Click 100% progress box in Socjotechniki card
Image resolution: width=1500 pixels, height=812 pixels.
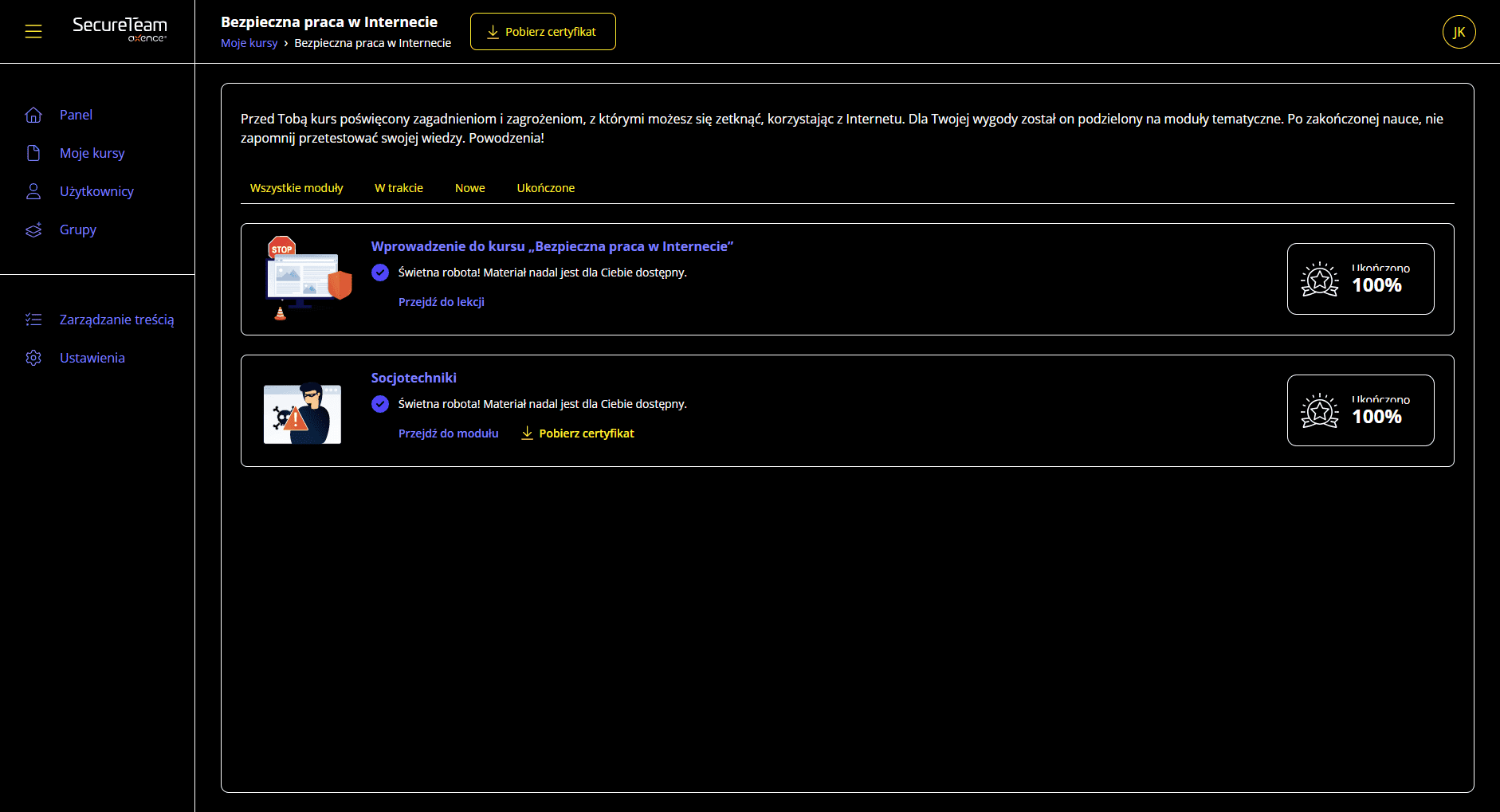pos(1361,410)
